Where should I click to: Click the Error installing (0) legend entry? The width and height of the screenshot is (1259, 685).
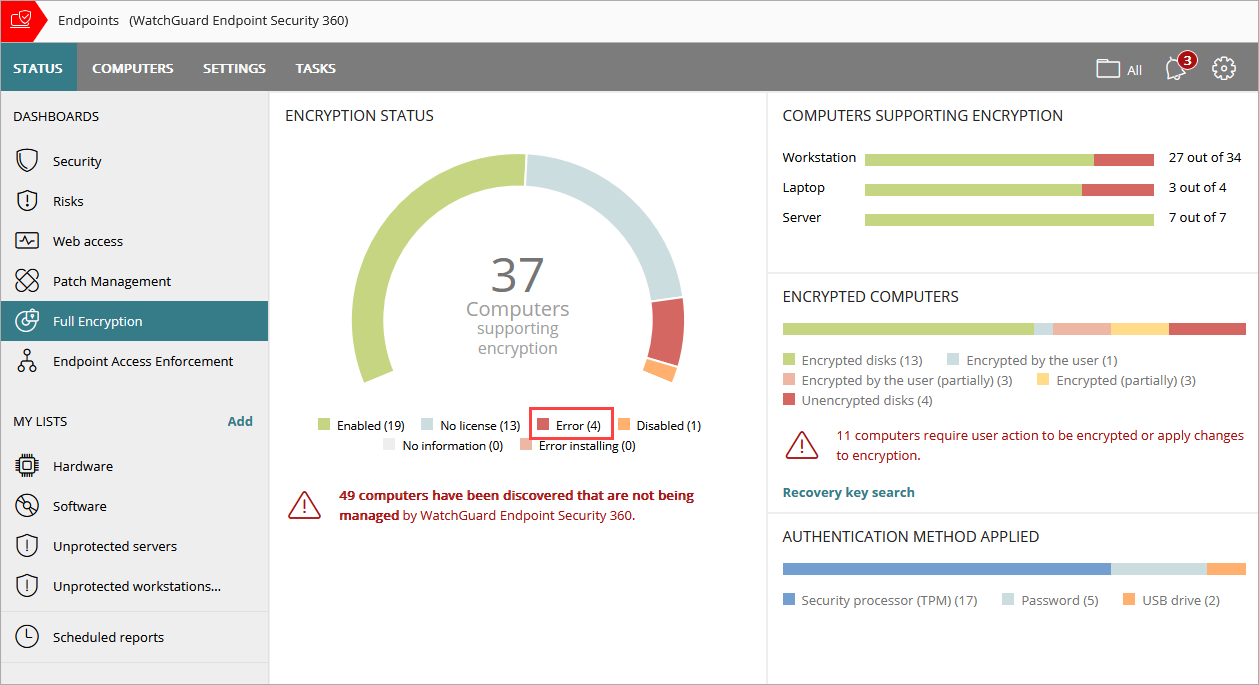click(578, 445)
